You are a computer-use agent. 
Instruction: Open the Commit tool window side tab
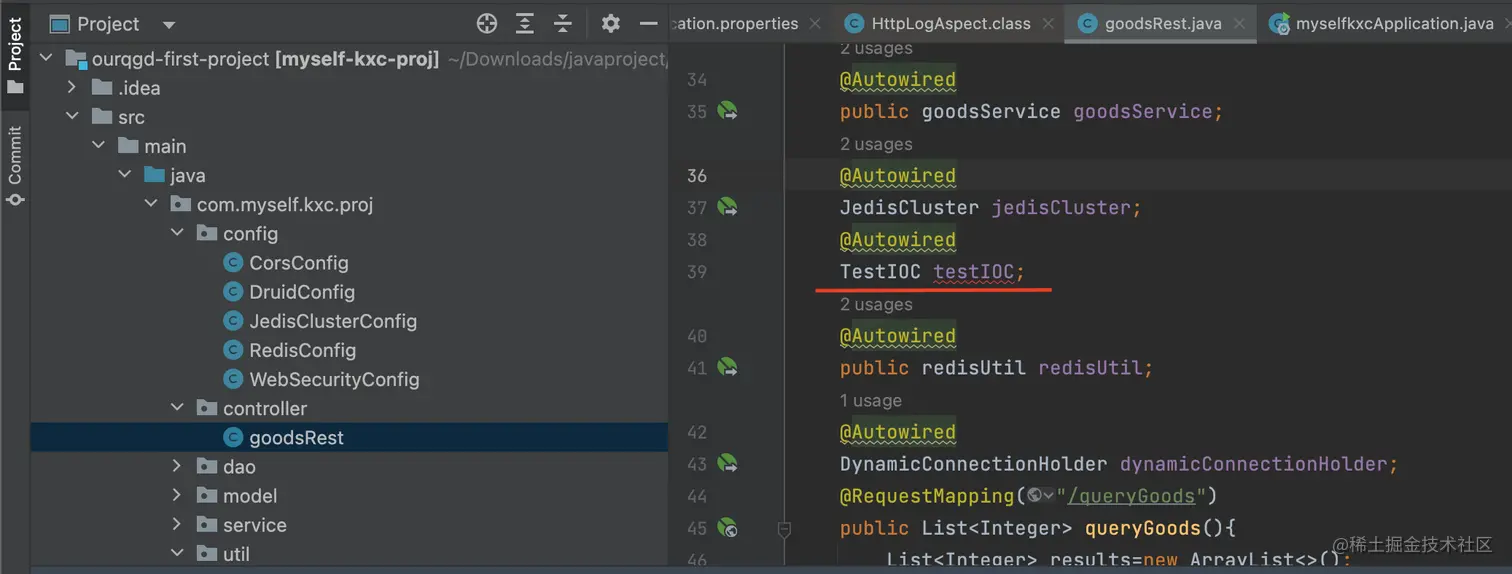tap(15, 165)
